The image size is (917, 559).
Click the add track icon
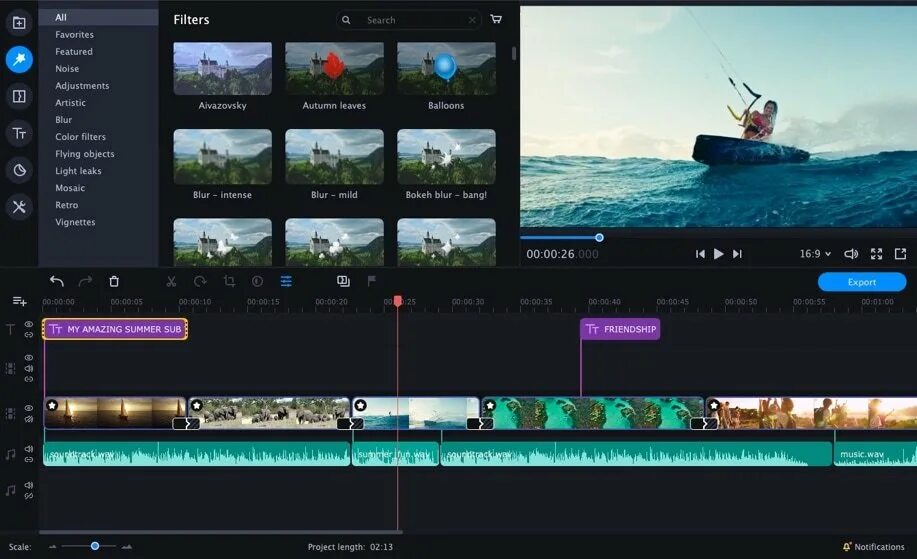pyautogui.click(x=19, y=301)
